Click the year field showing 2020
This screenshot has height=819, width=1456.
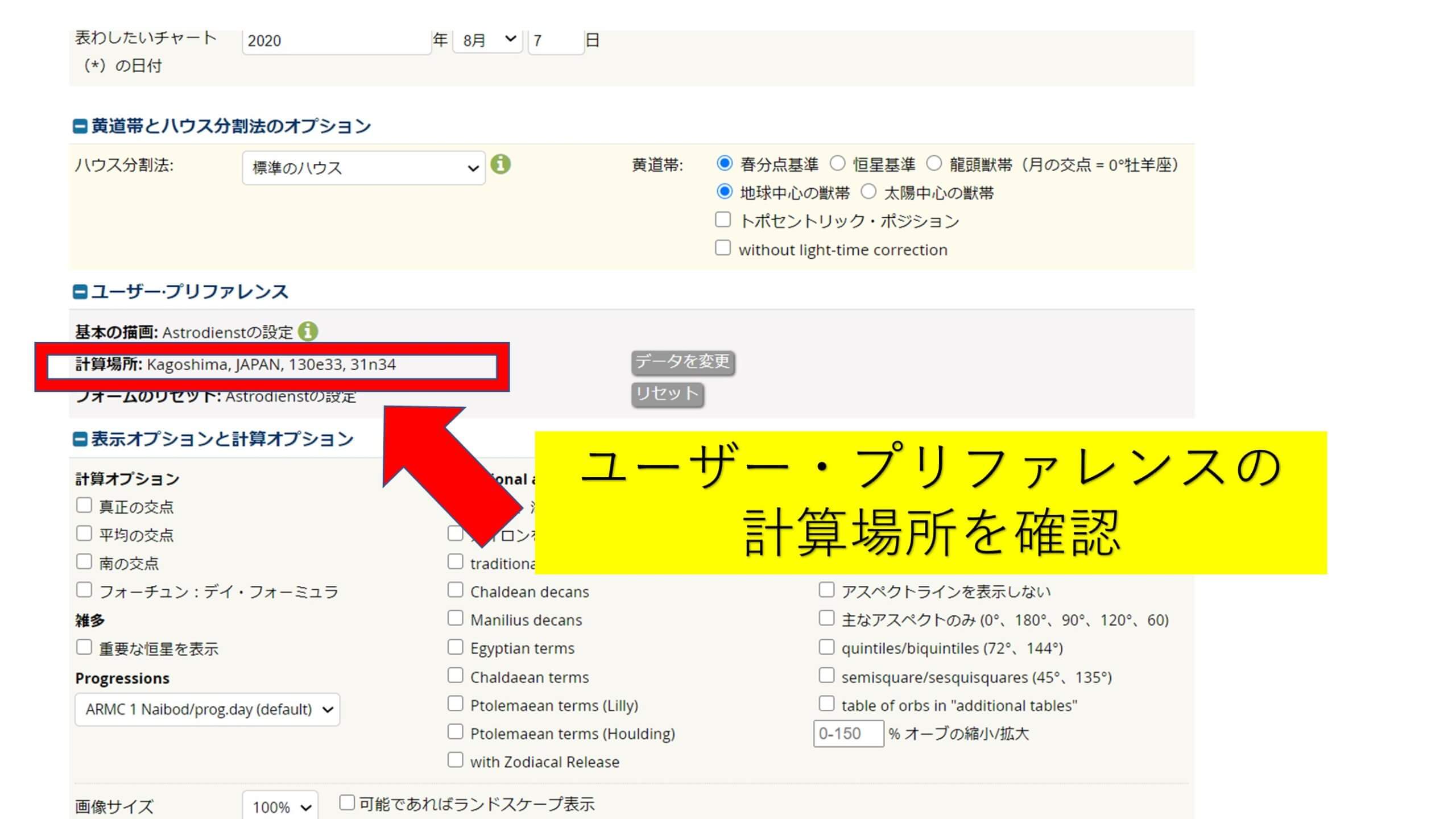tap(336, 40)
